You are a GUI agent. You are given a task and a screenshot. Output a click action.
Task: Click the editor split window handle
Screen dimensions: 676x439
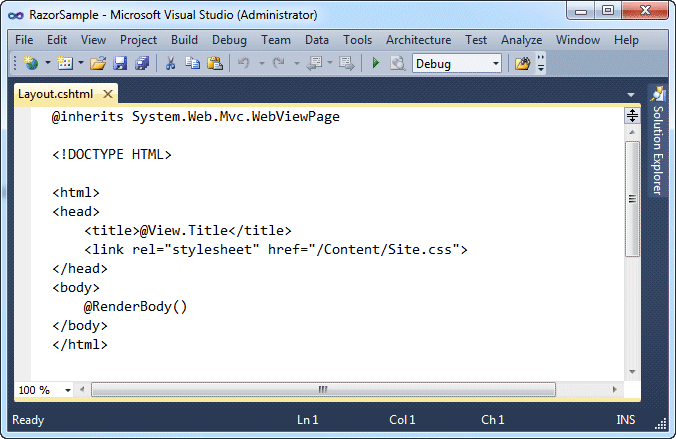click(632, 116)
